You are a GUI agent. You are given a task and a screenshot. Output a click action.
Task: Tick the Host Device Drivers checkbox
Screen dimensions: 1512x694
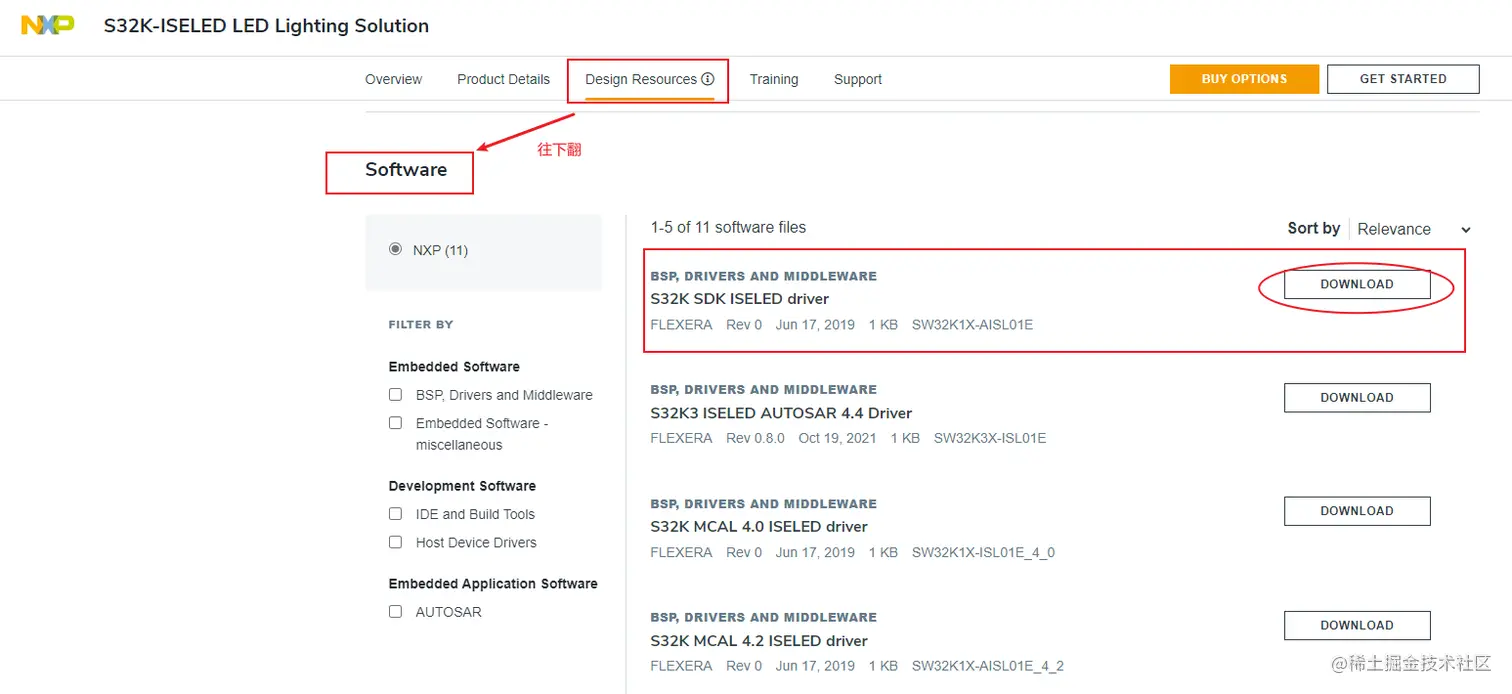pos(395,542)
